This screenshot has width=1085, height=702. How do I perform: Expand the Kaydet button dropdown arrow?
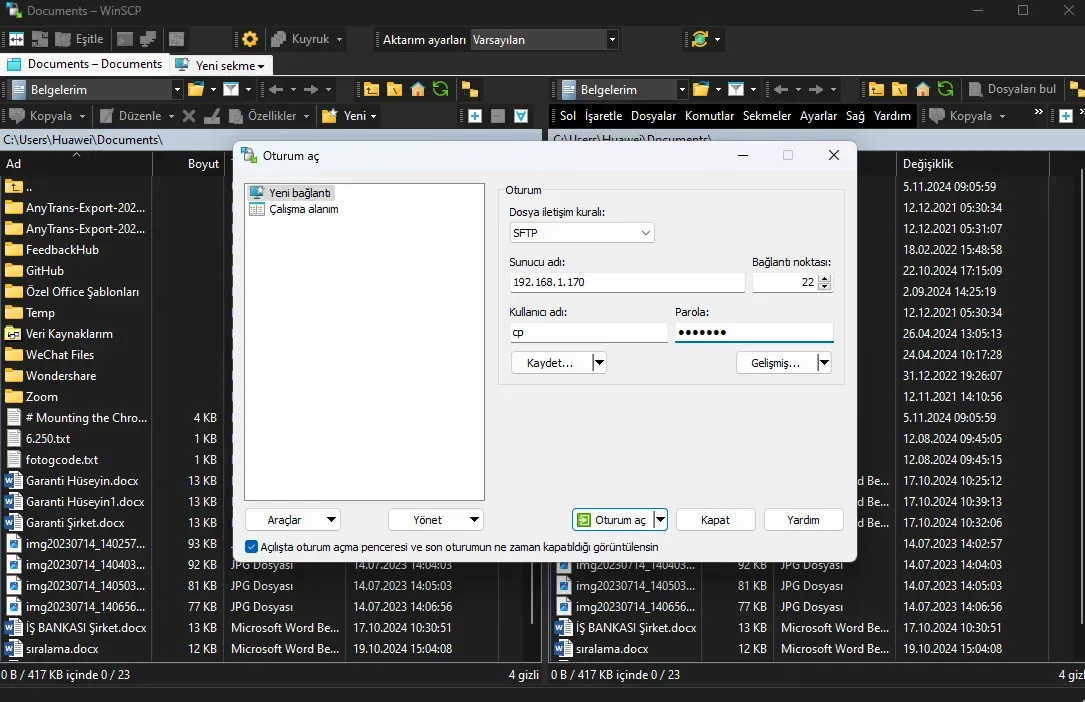coord(599,362)
